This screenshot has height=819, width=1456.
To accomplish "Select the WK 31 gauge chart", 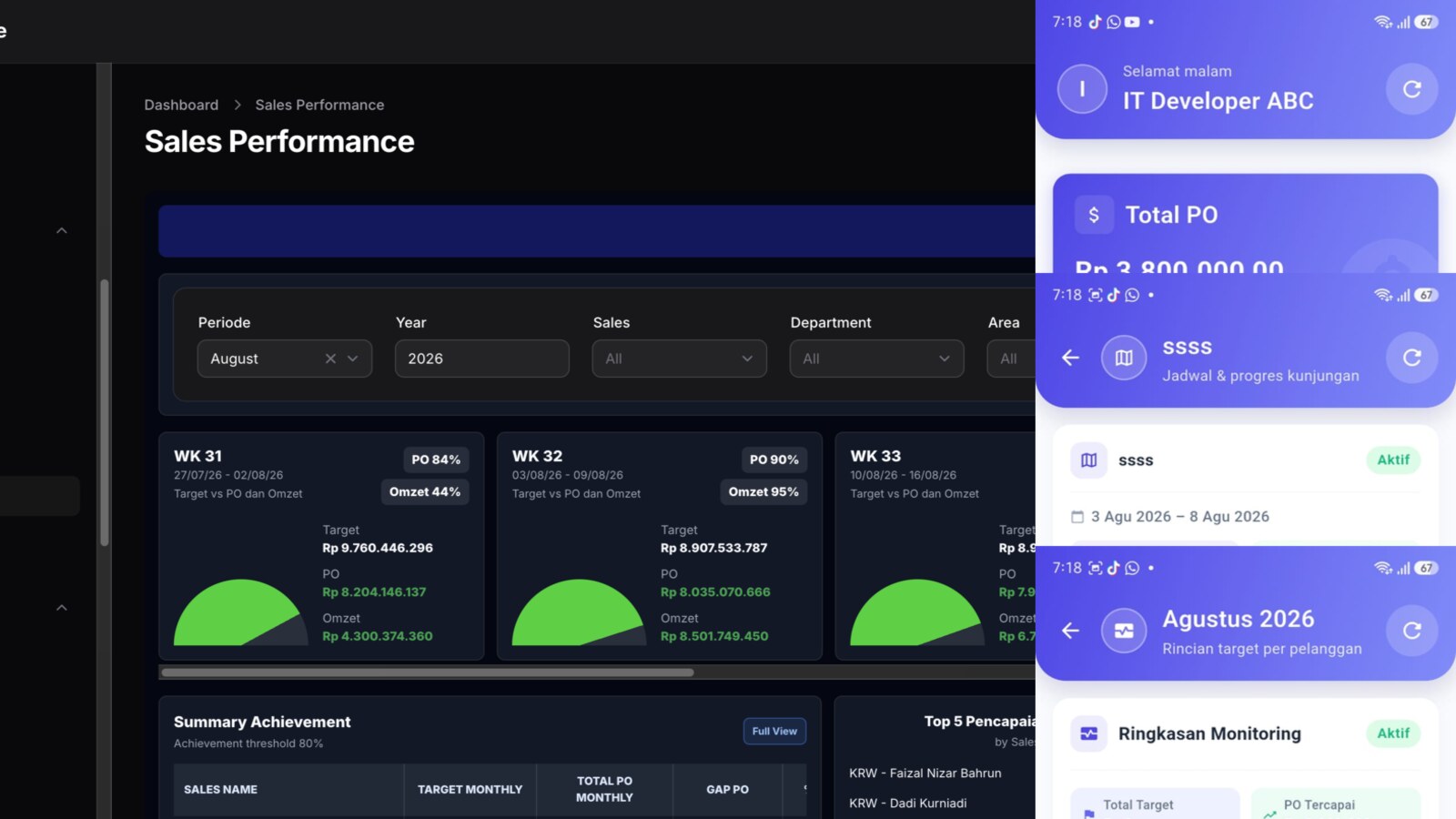I will [241, 612].
